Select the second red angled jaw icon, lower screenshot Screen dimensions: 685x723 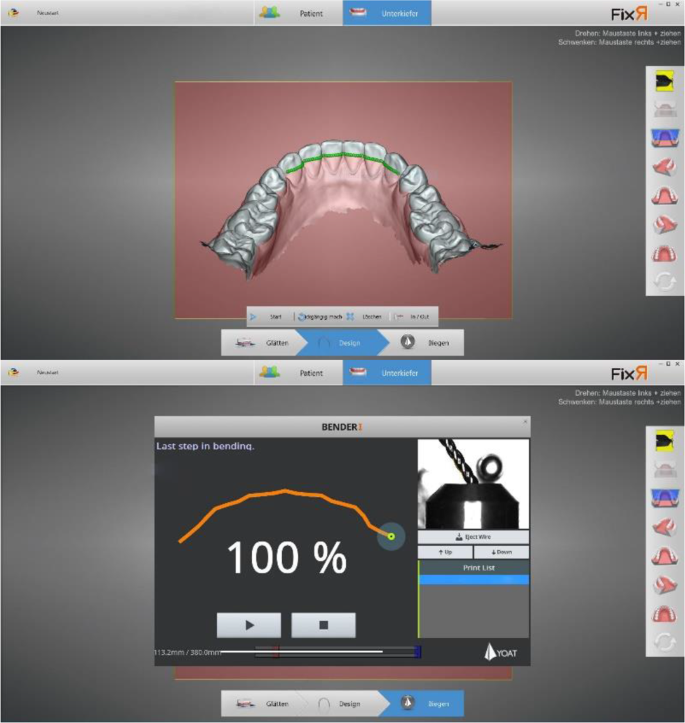[664, 585]
